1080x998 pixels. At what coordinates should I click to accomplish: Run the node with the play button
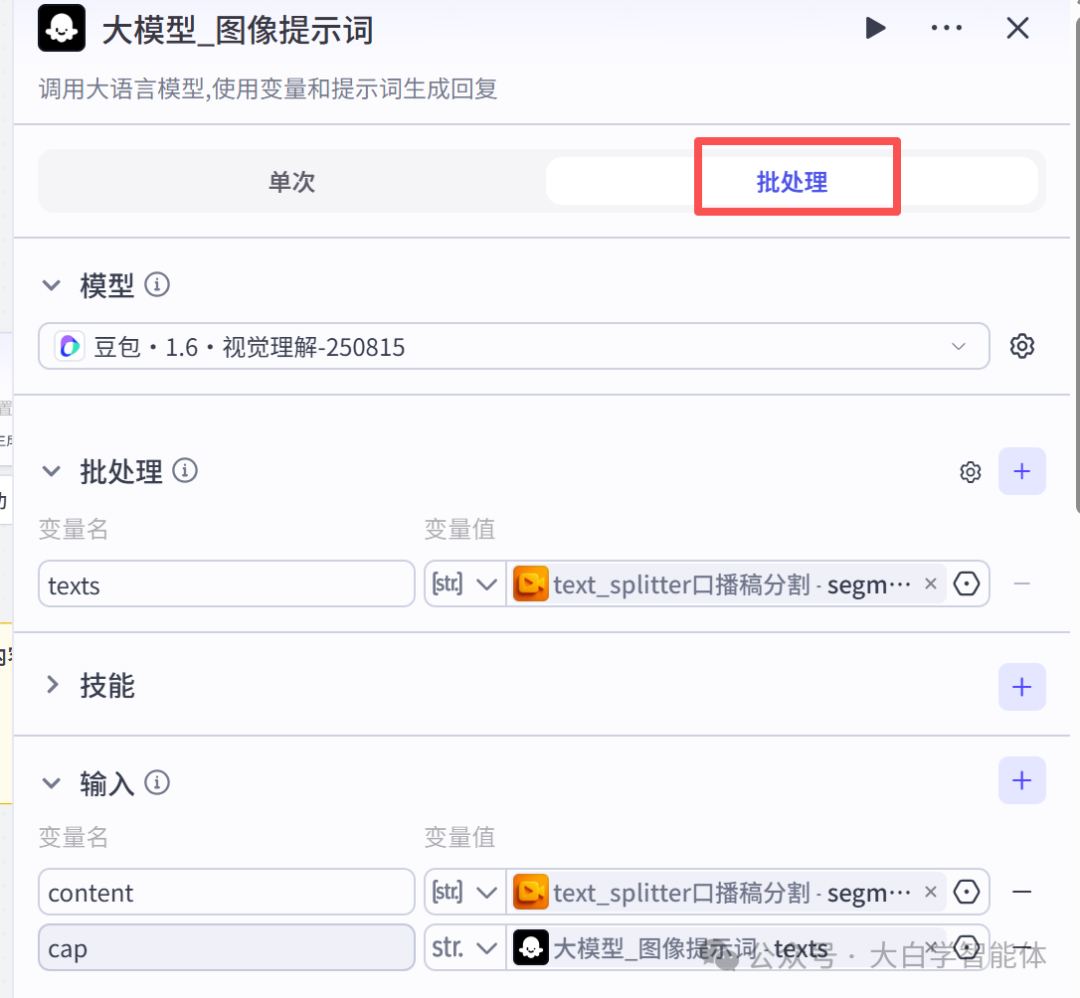[875, 28]
